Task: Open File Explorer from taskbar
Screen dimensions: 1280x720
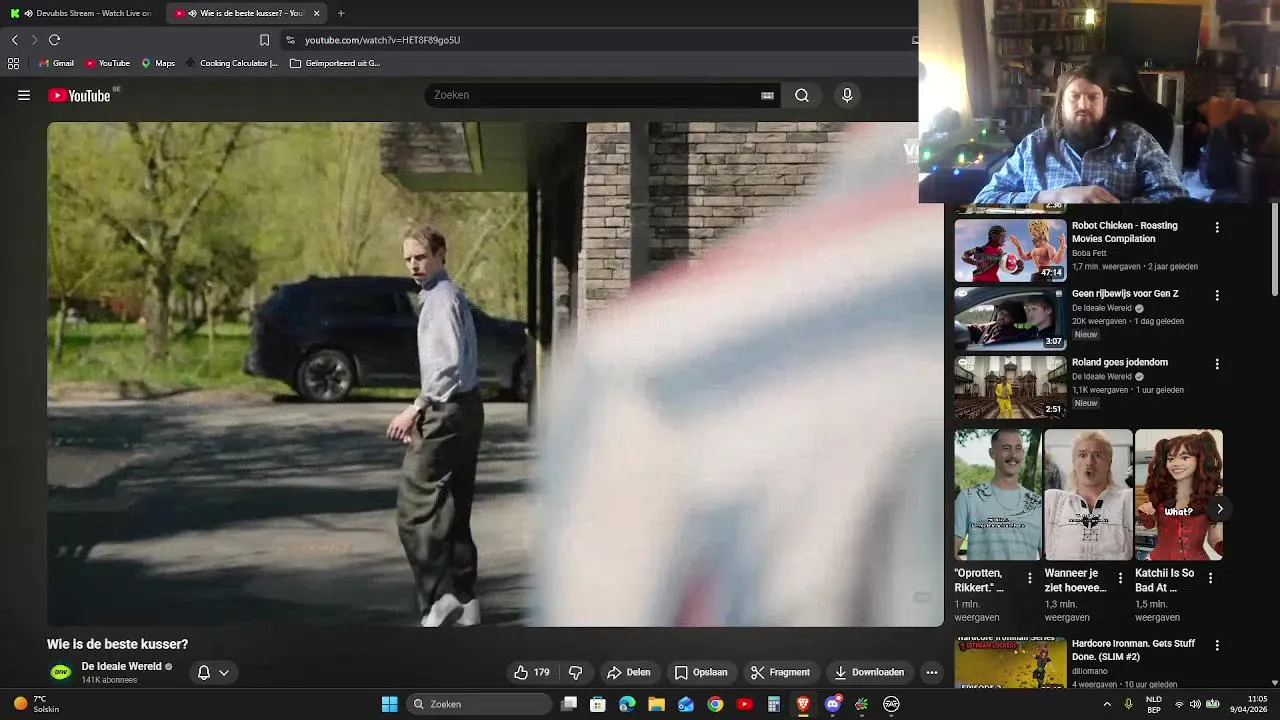Action: pyautogui.click(x=657, y=704)
